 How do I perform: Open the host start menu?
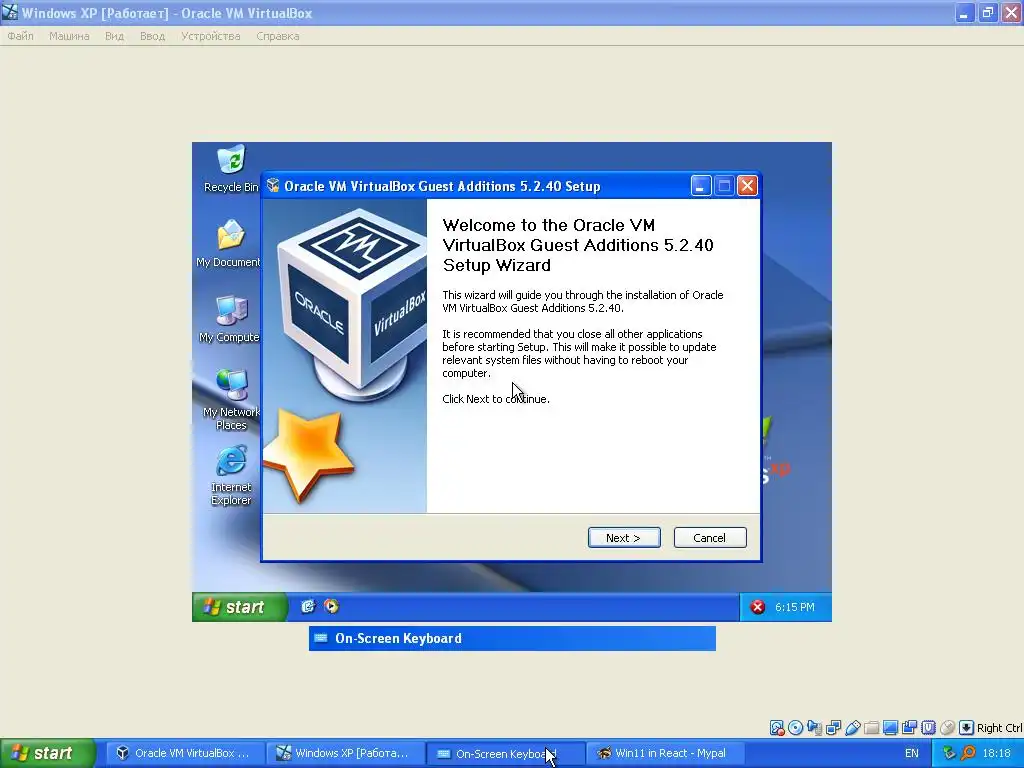pos(48,753)
